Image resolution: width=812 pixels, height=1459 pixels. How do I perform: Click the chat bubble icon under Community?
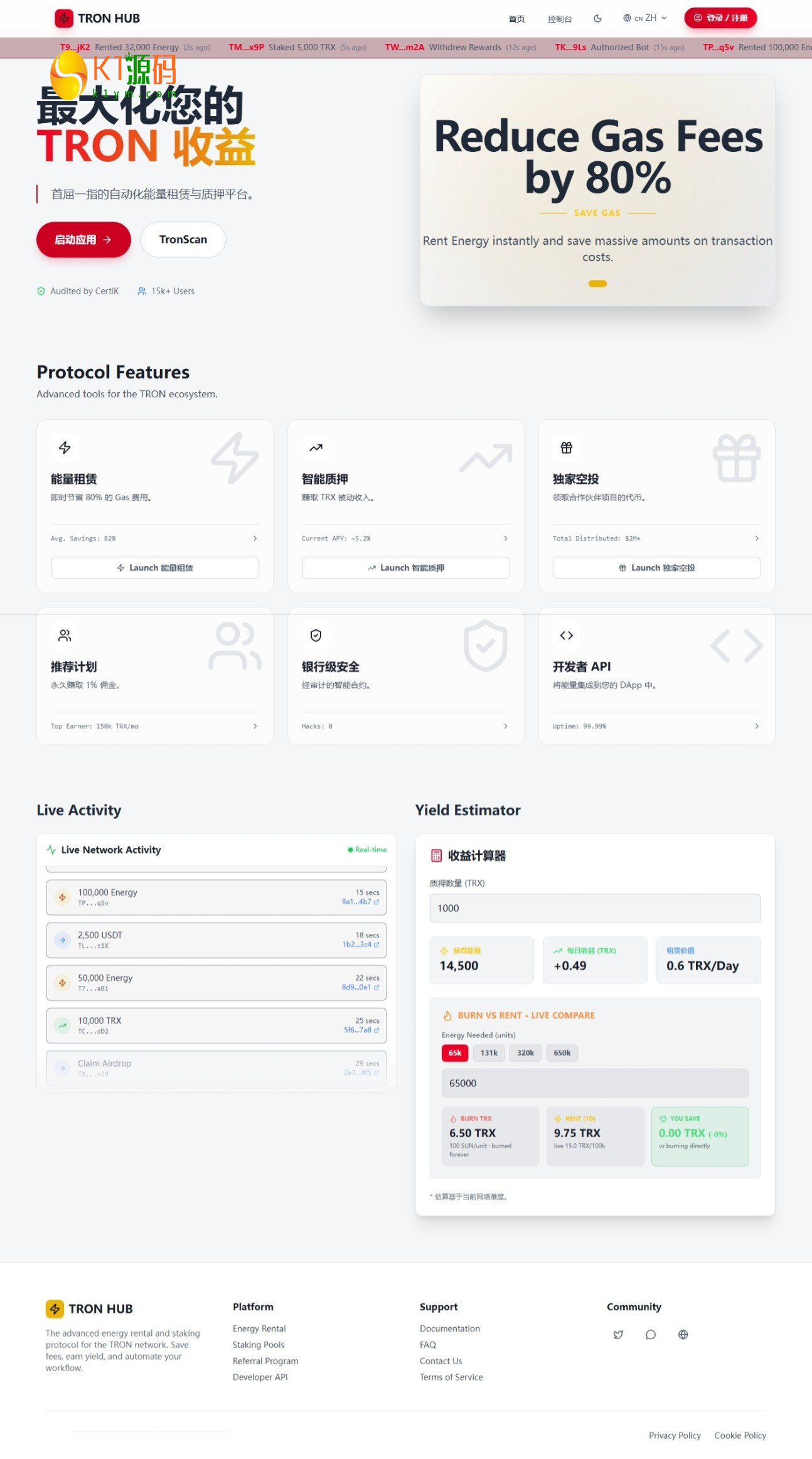[651, 1334]
